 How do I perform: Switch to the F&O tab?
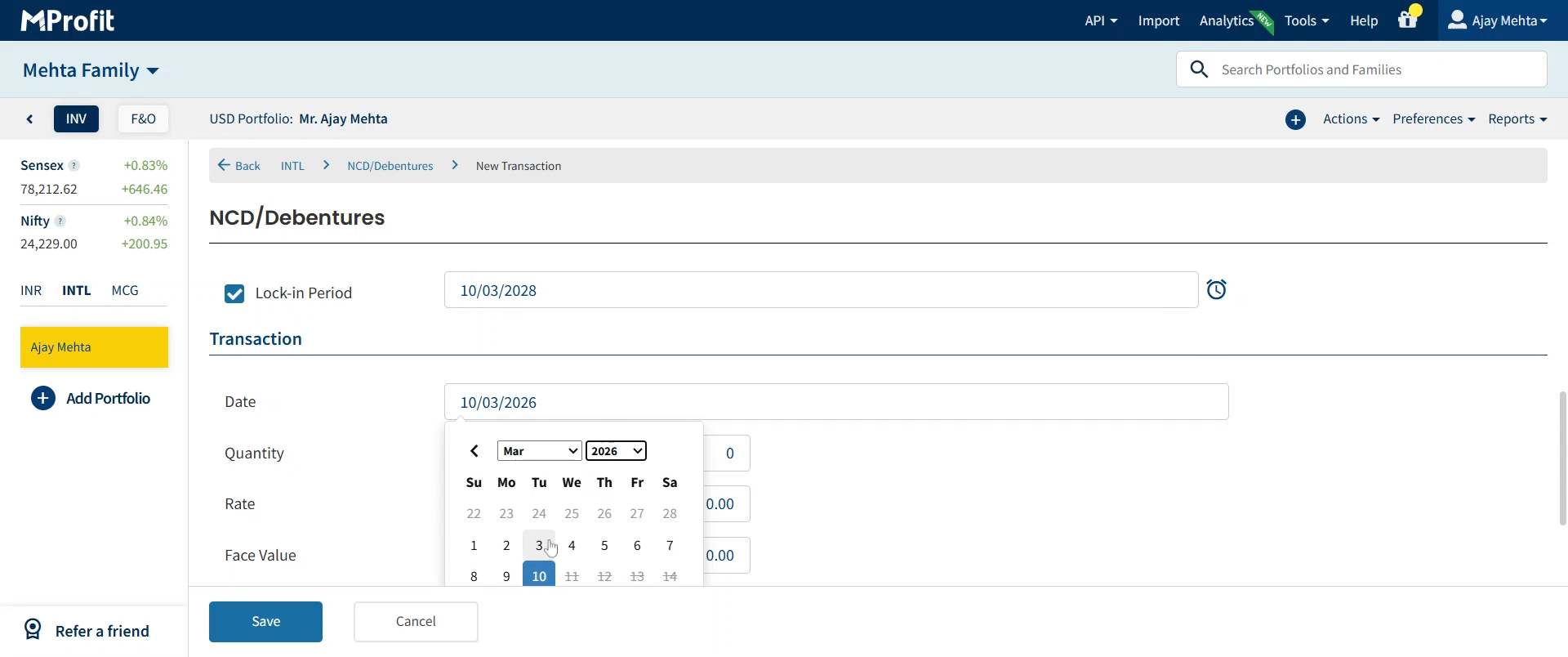click(143, 119)
